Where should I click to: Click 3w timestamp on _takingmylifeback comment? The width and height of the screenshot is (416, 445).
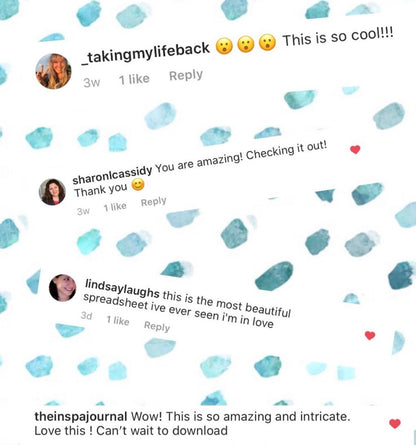click(92, 82)
